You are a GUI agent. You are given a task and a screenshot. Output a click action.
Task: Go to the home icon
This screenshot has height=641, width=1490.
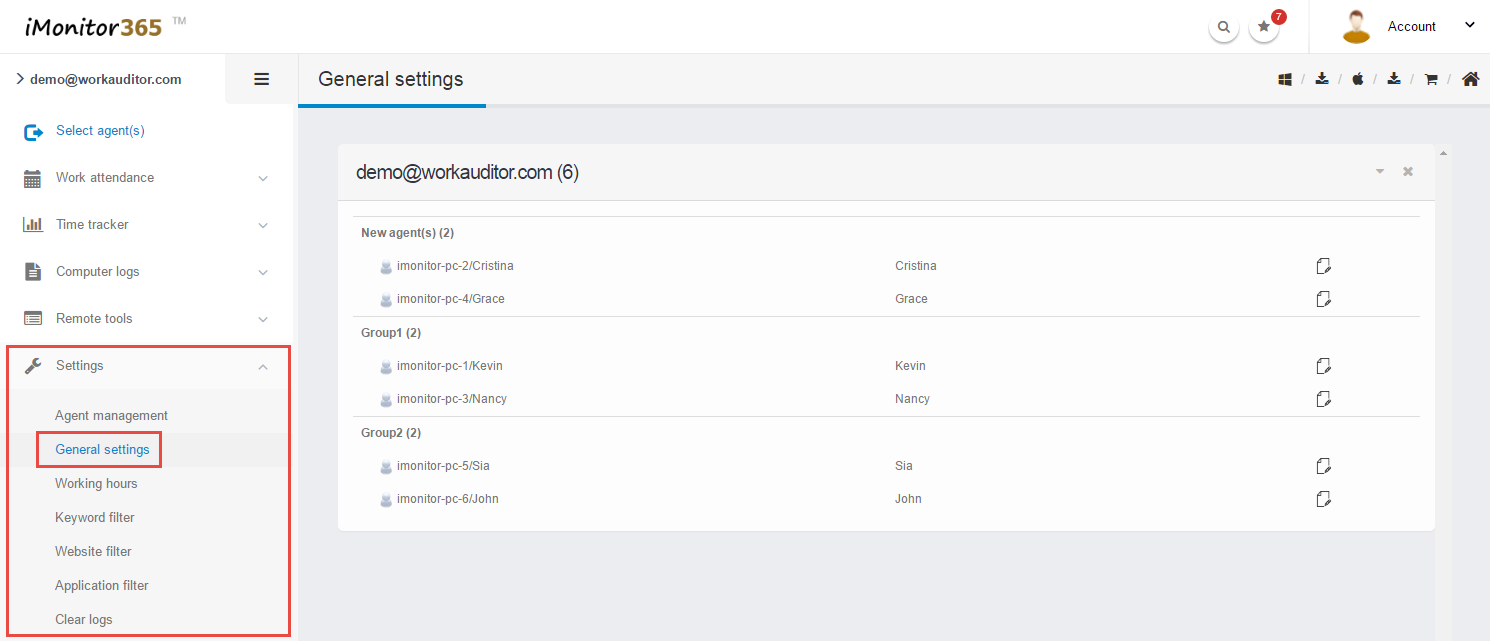1470,79
